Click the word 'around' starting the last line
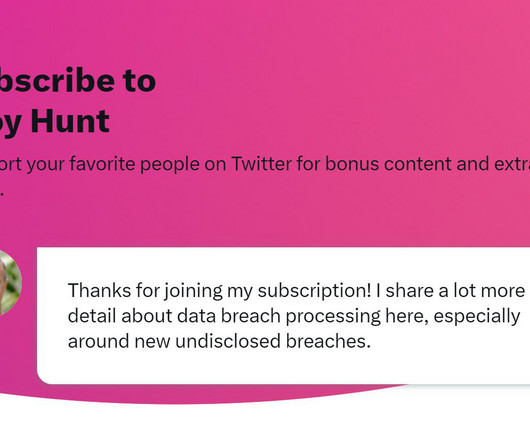This screenshot has height=442, width=530. point(98,341)
